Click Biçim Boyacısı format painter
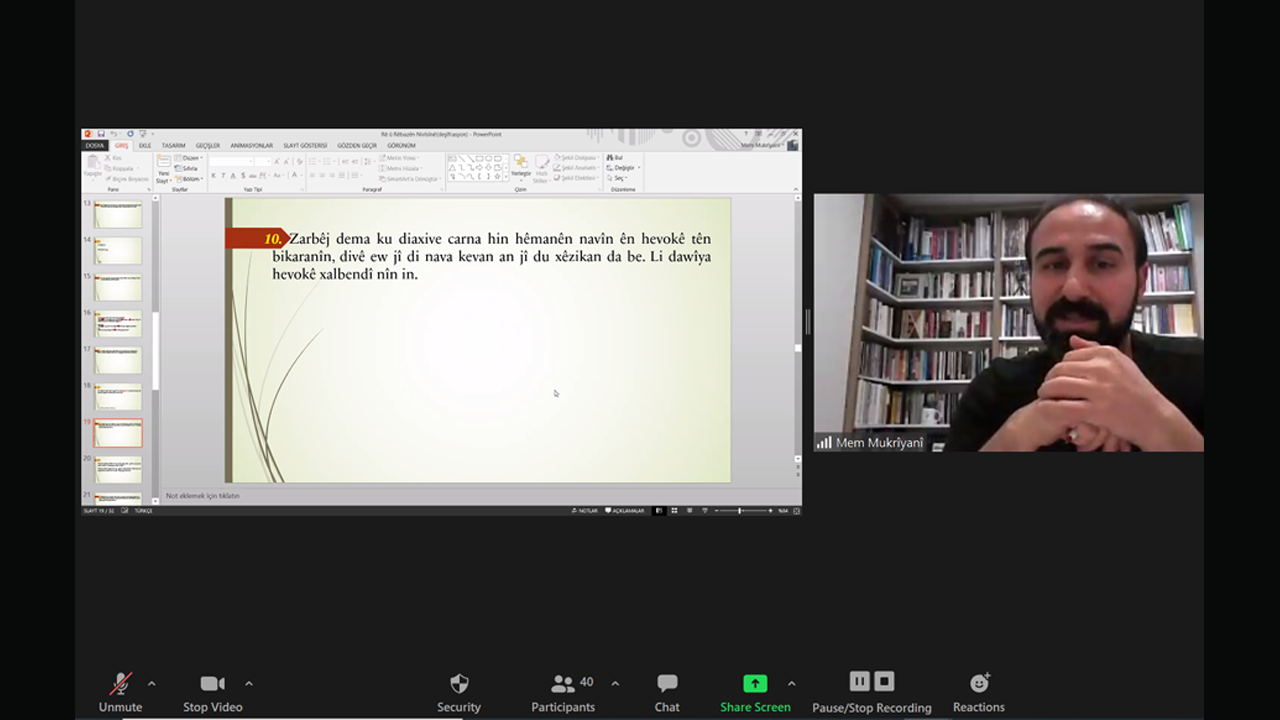The height and width of the screenshot is (720, 1280). (x=127, y=179)
